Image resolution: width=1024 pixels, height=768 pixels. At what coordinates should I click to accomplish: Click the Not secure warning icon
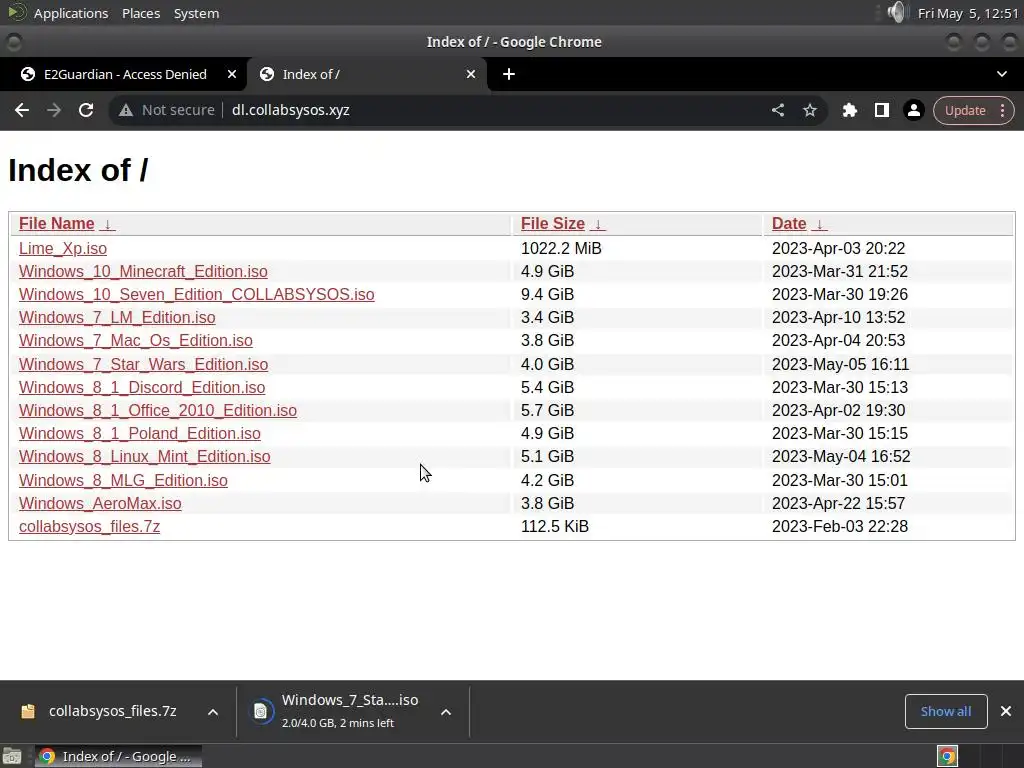[126, 110]
